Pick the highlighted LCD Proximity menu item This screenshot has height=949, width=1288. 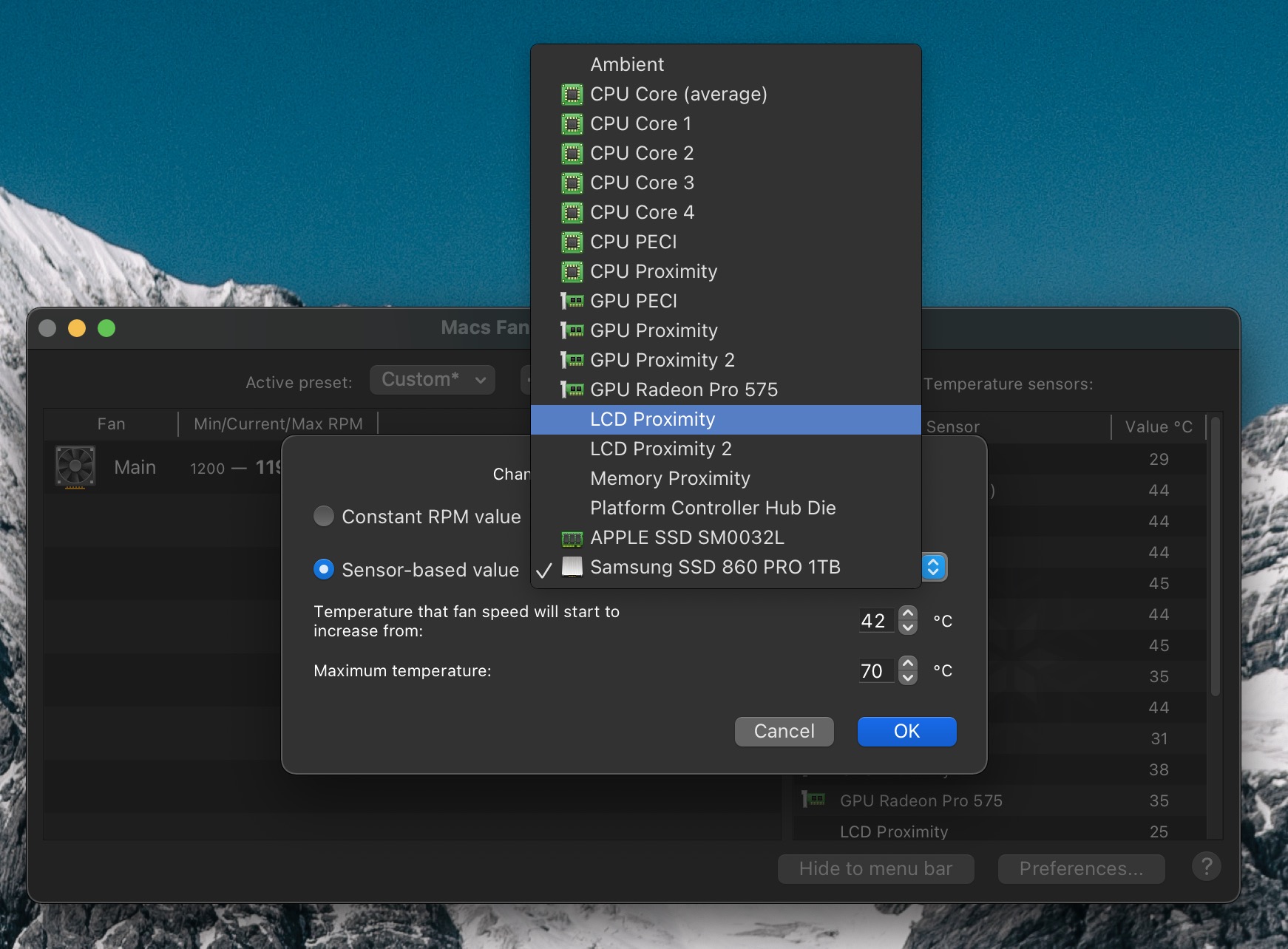726,419
